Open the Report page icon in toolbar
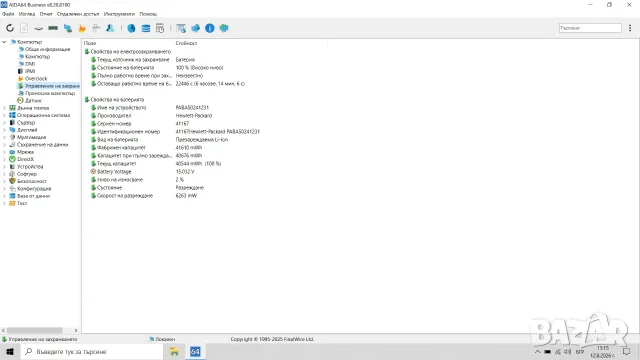This screenshot has height=360, width=640. pyautogui.click(x=24, y=28)
